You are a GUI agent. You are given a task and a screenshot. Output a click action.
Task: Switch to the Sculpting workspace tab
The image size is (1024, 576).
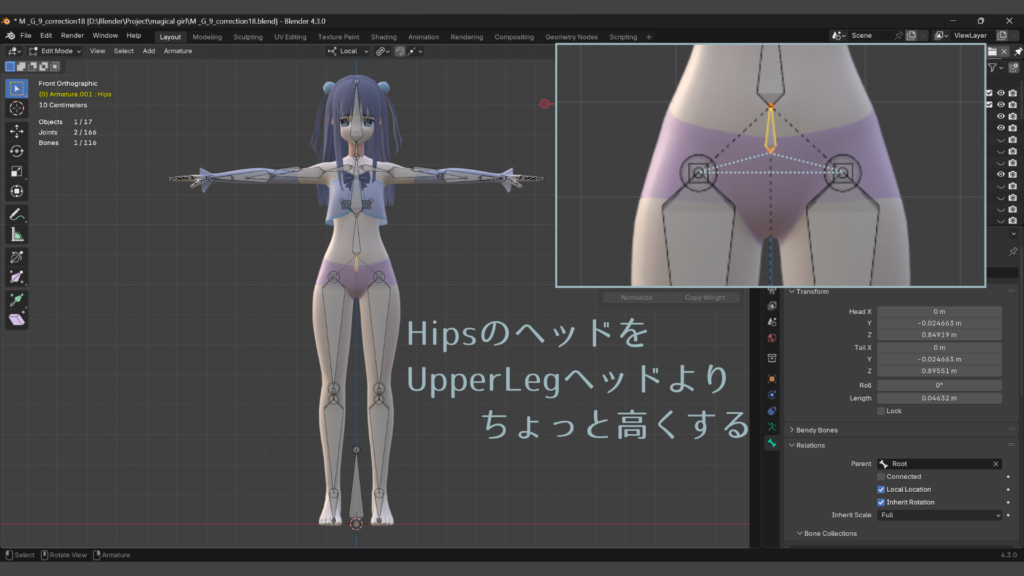pos(247,37)
